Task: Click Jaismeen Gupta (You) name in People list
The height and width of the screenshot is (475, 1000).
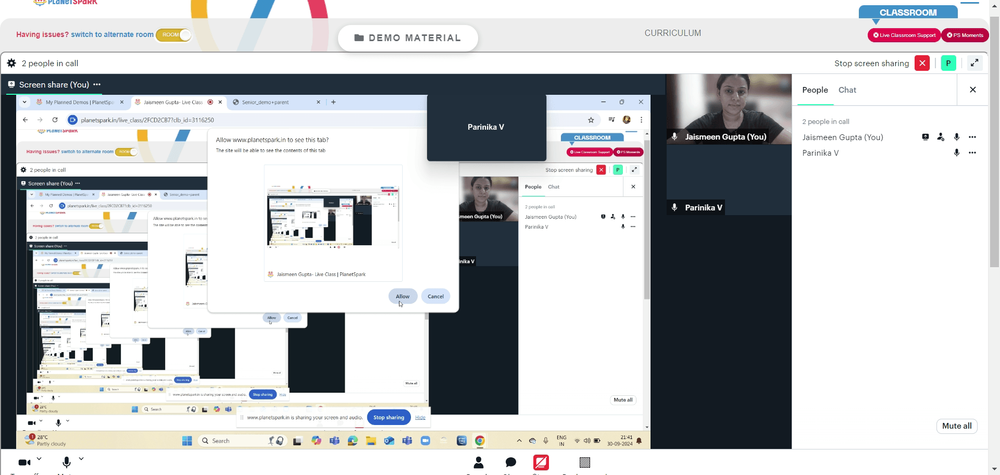Action: click(x=842, y=137)
